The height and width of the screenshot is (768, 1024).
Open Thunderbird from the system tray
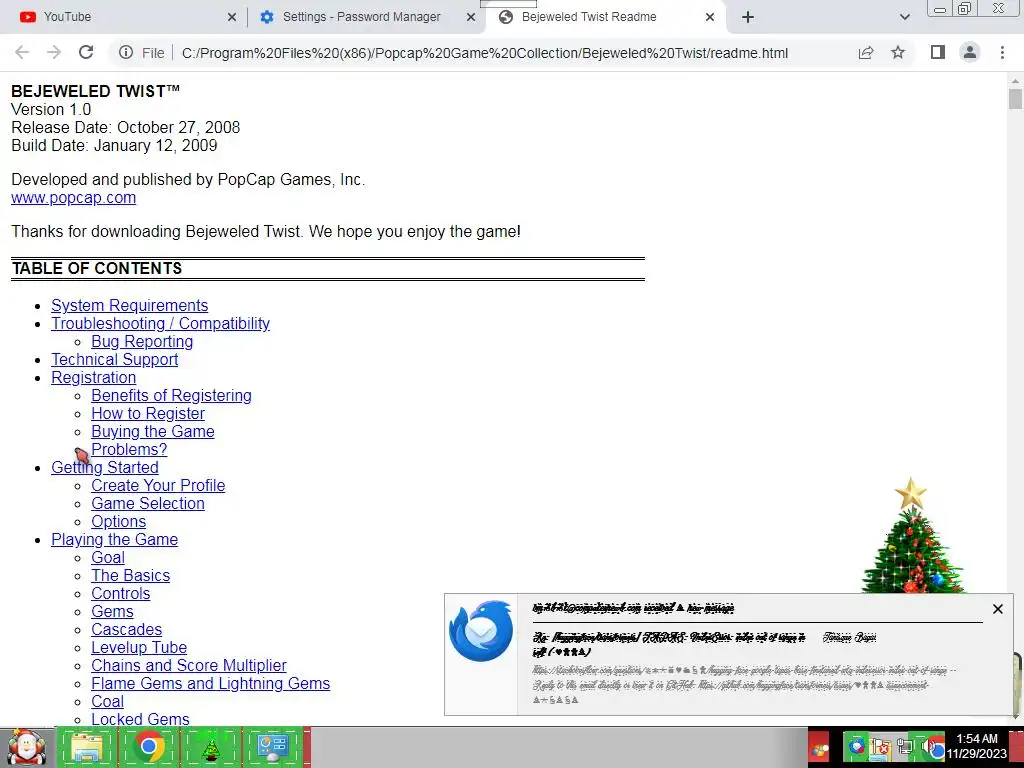tap(856, 746)
